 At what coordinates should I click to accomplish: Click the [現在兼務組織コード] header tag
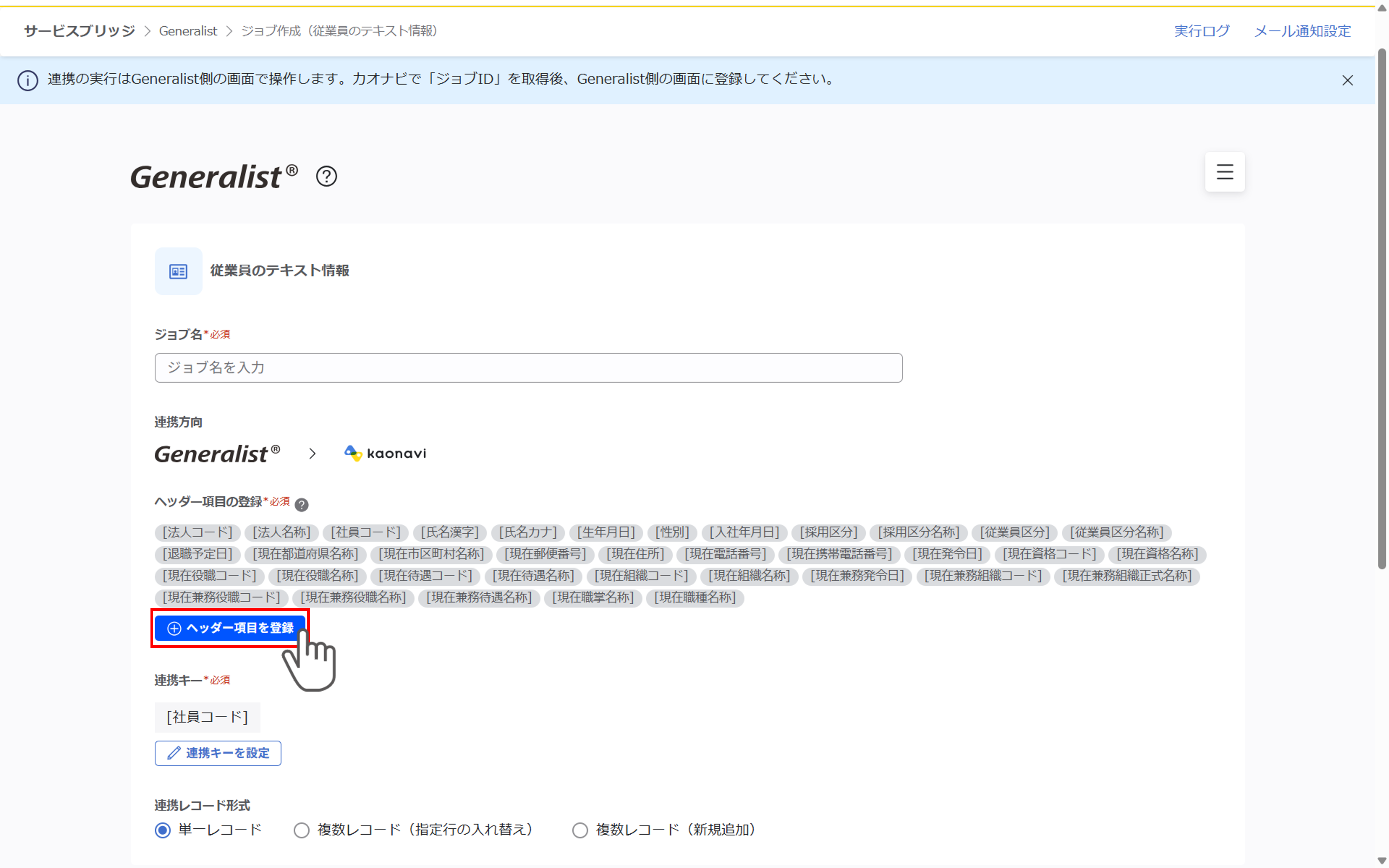982,576
